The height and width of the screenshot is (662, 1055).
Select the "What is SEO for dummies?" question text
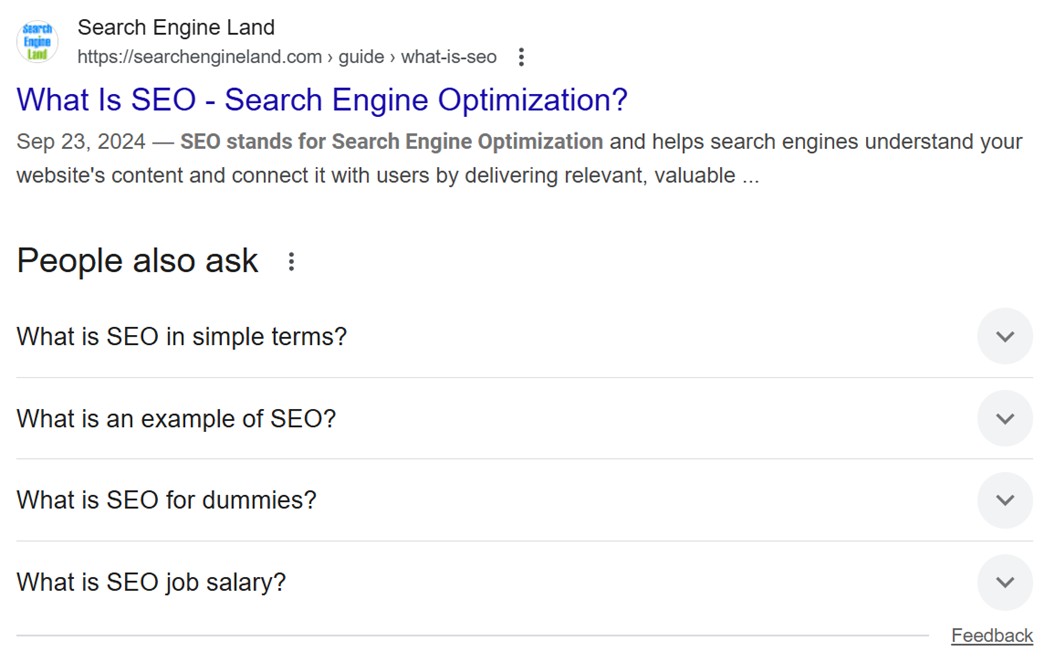pos(166,500)
